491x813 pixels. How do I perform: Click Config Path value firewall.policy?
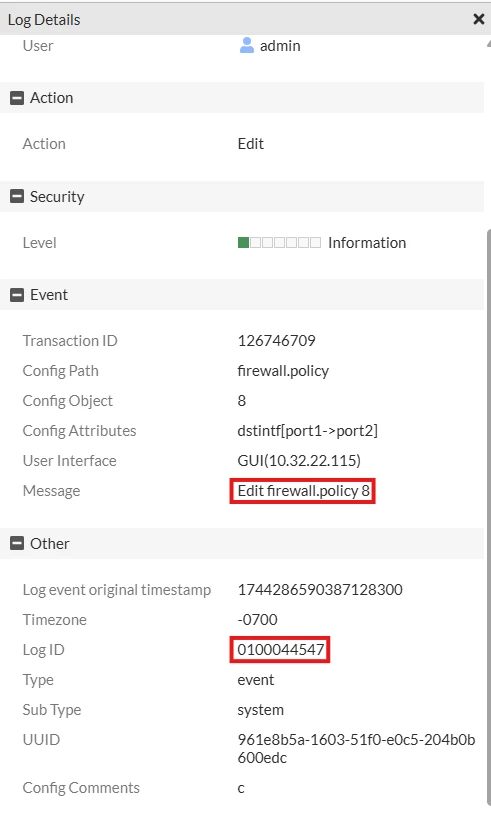tap(283, 371)
